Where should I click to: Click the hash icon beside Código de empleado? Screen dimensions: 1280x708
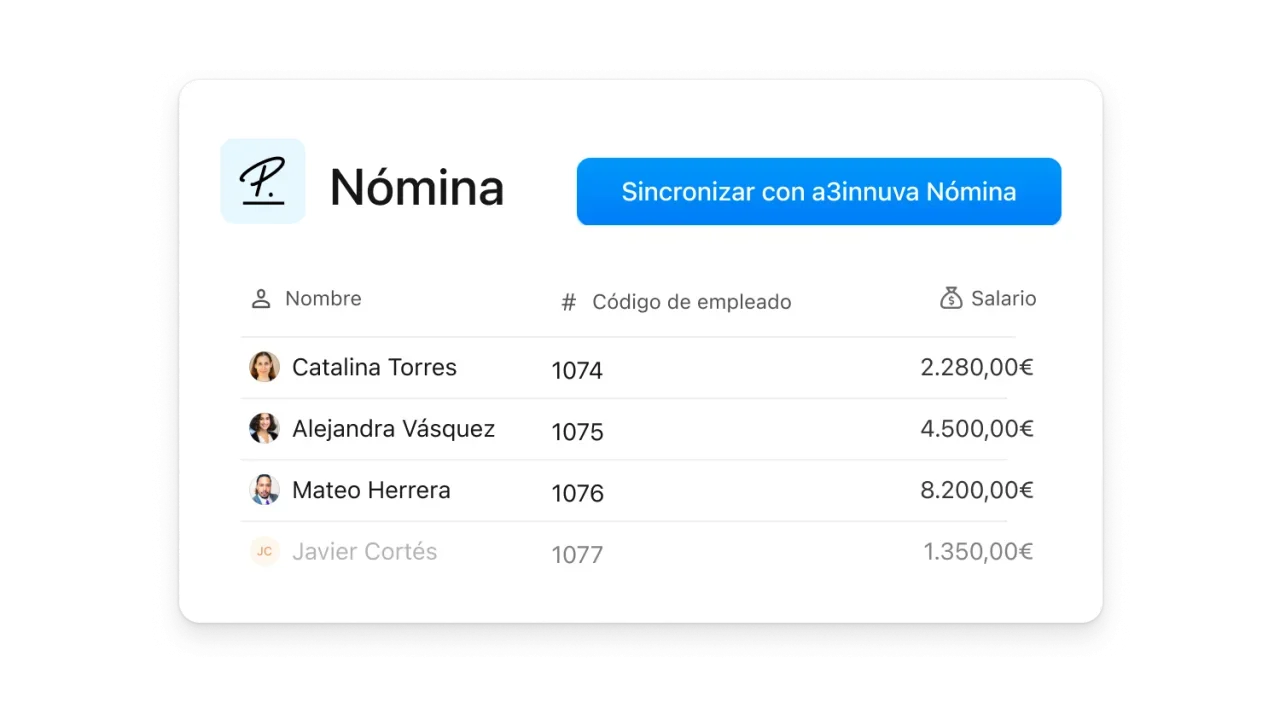568,303
